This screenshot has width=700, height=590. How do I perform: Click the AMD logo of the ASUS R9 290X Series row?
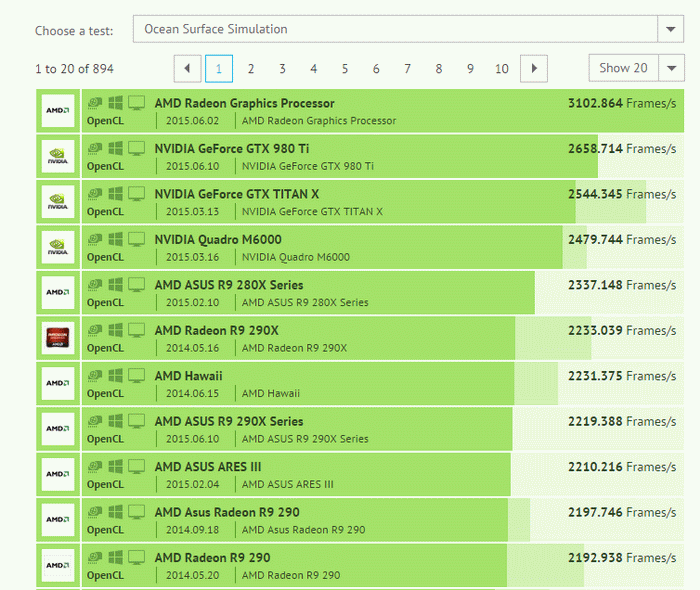pos(58,429)
